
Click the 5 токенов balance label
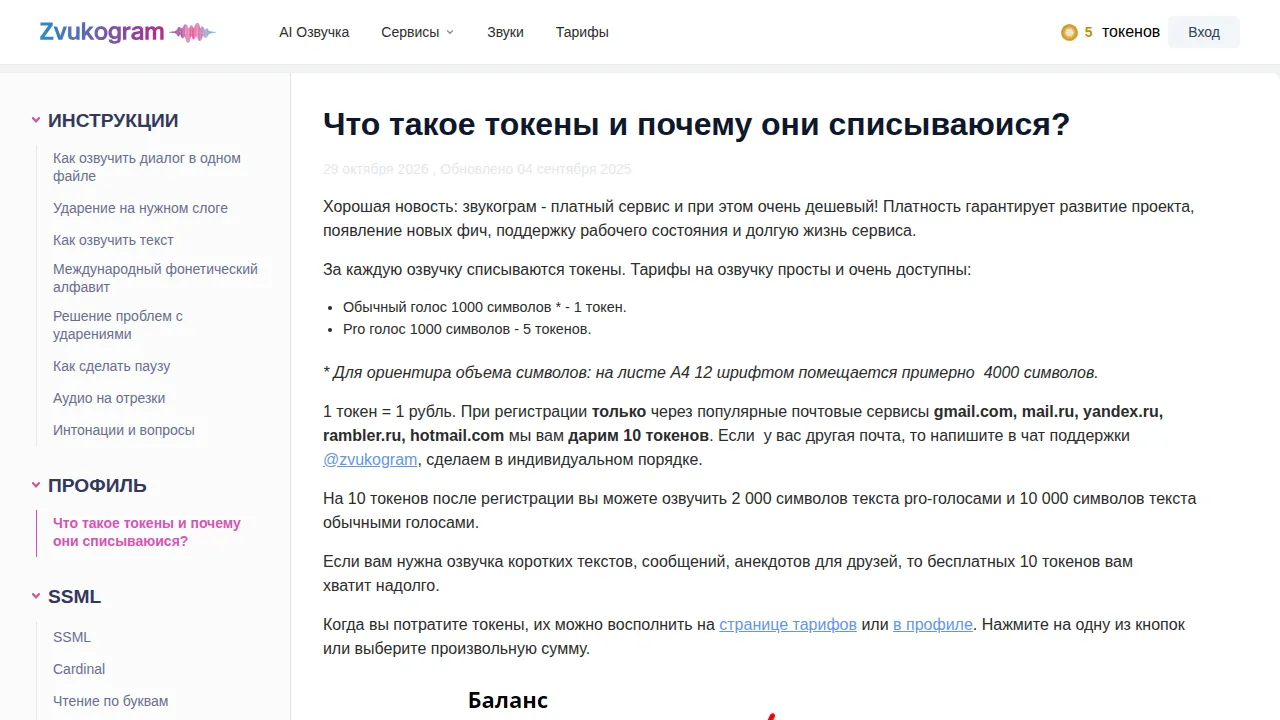pyautogui.click(x=1122, y=32)
